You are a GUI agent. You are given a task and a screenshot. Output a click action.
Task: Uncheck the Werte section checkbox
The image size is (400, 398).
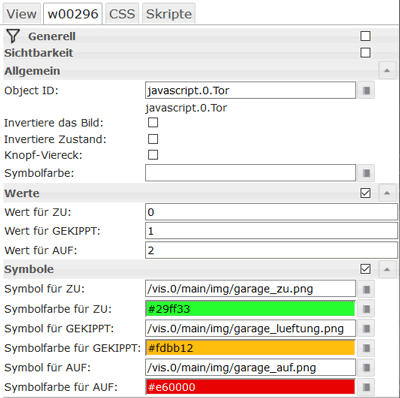[365, 193]
